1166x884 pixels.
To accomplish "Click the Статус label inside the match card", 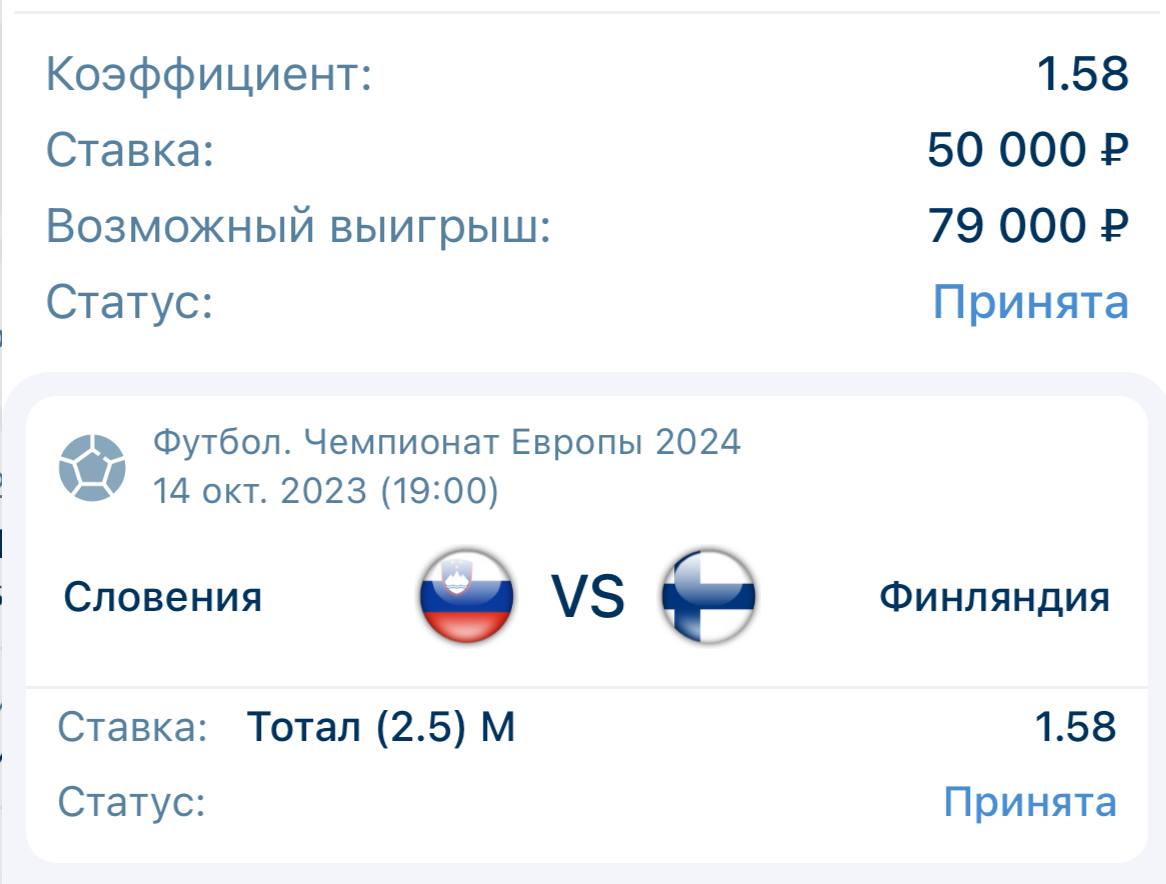I will tap(132, 802).
